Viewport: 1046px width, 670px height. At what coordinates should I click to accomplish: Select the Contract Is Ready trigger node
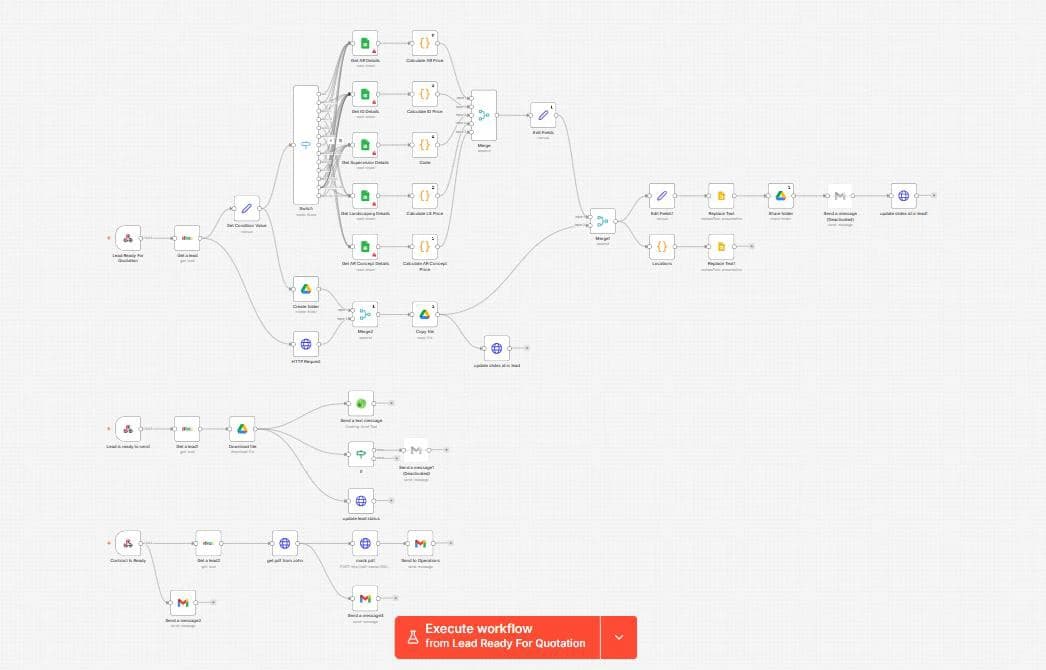tap(127, 543)
